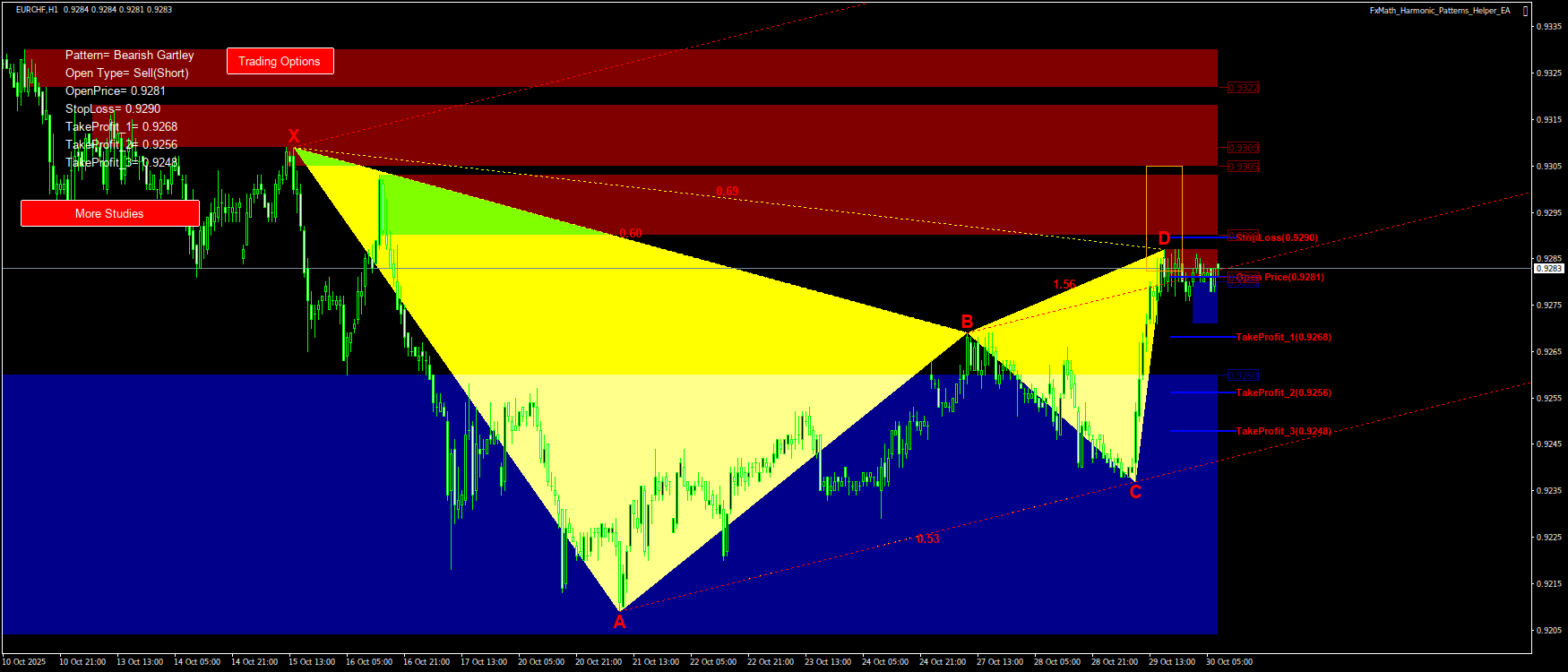Click the Trading Options button
Screen dimensions: 1568x672
coord(280,61)
